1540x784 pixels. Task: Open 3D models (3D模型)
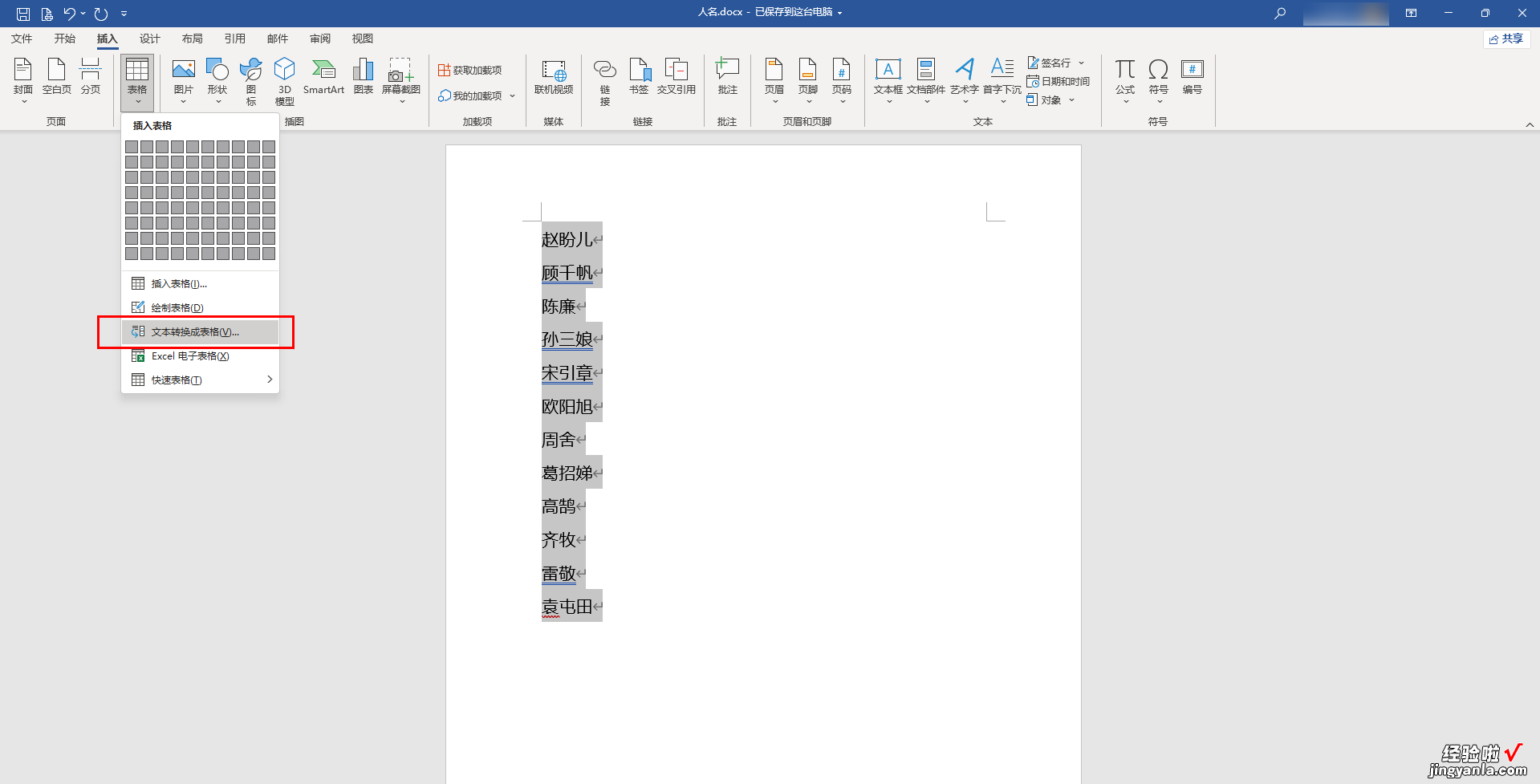285,81
